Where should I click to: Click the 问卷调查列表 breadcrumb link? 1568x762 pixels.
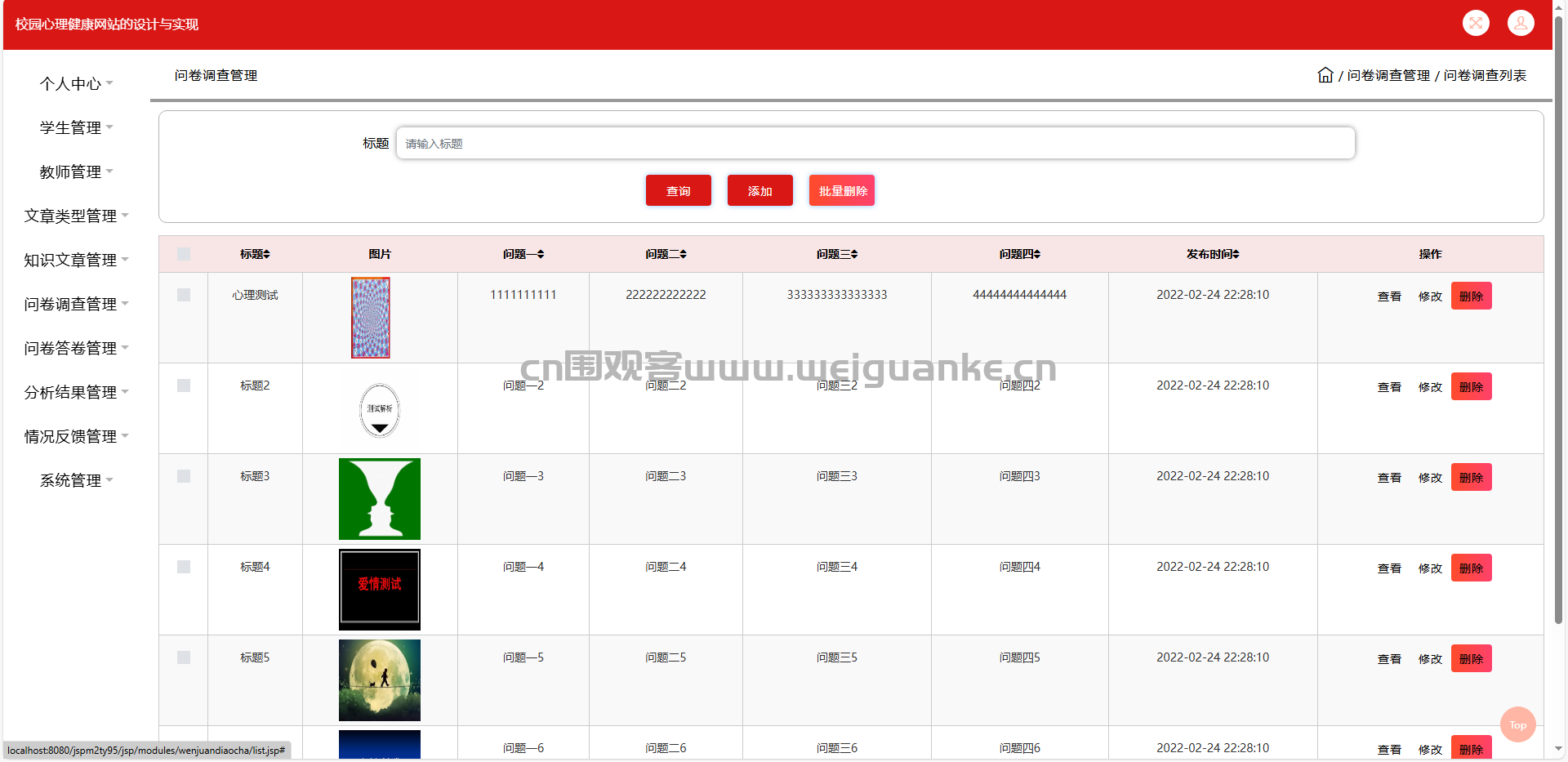[1485, 75]
